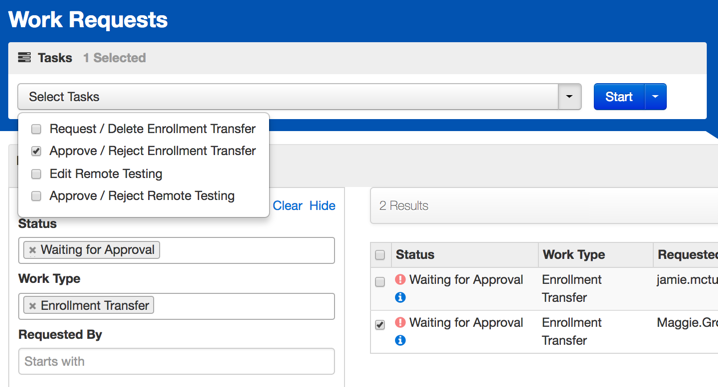Click red alert icon in first result row

tap(400, 279)
